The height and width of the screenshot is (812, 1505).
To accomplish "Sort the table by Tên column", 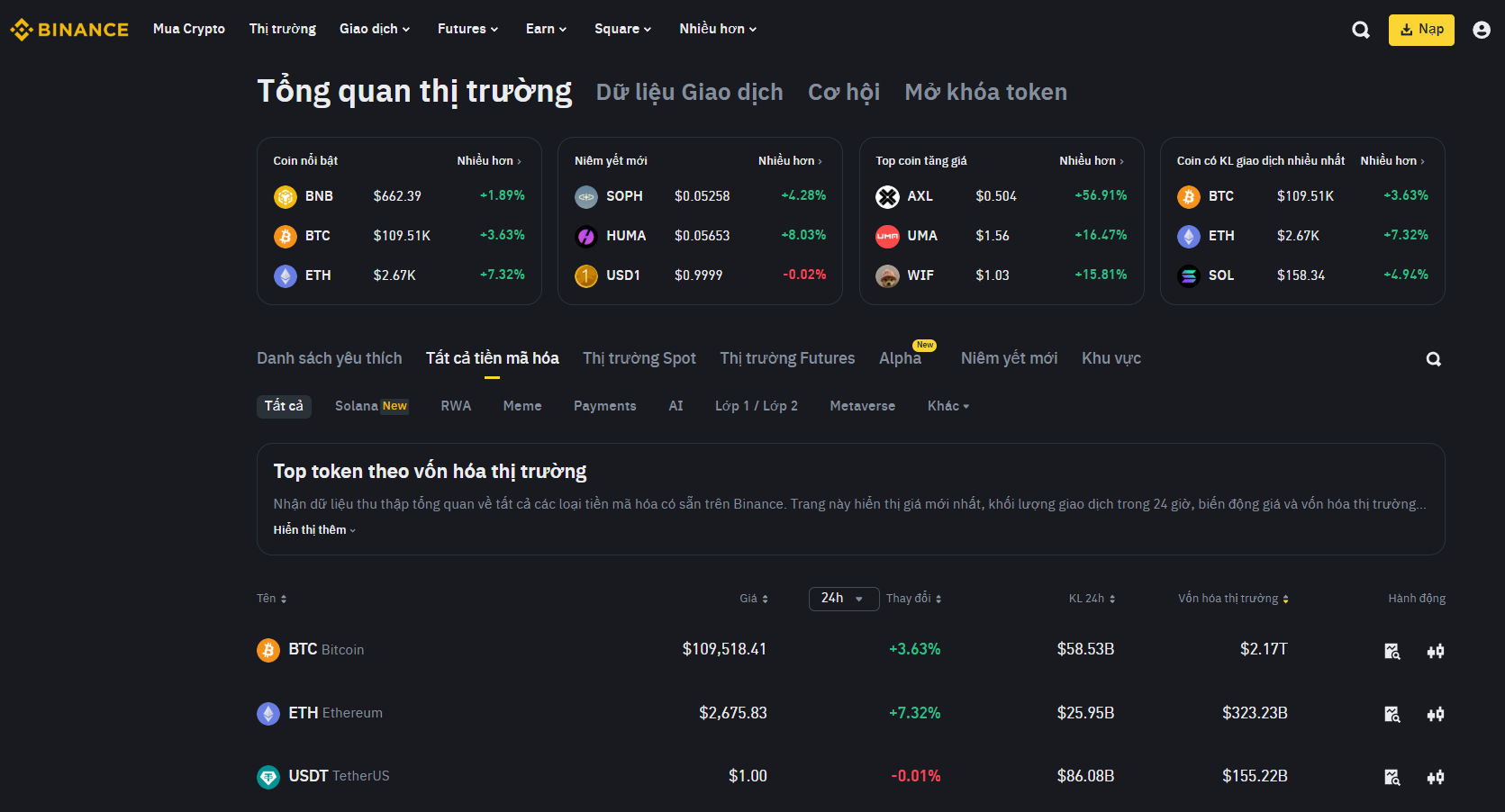I will click(272, 599).
